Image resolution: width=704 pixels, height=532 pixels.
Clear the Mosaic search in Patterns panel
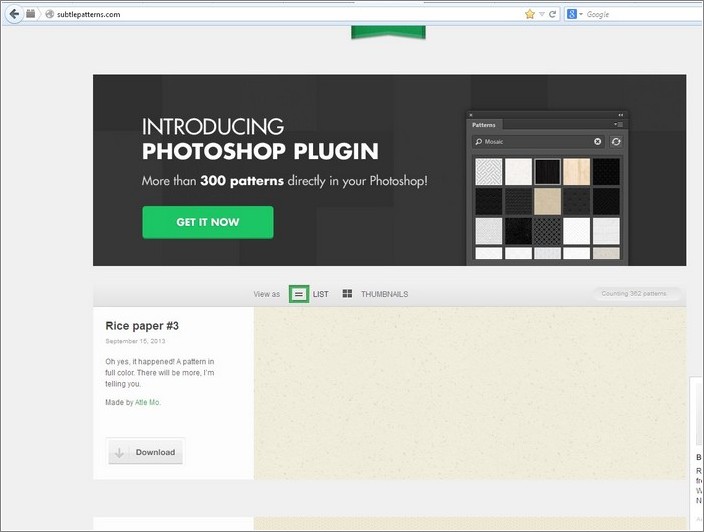[x=598, y=141]
